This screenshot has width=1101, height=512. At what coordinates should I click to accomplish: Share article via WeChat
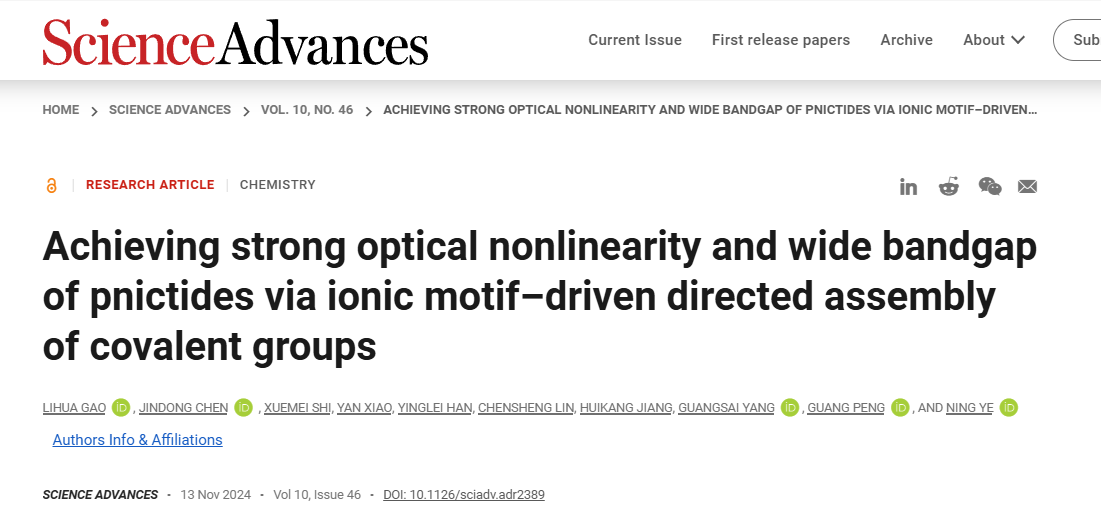tap(989, 186)
